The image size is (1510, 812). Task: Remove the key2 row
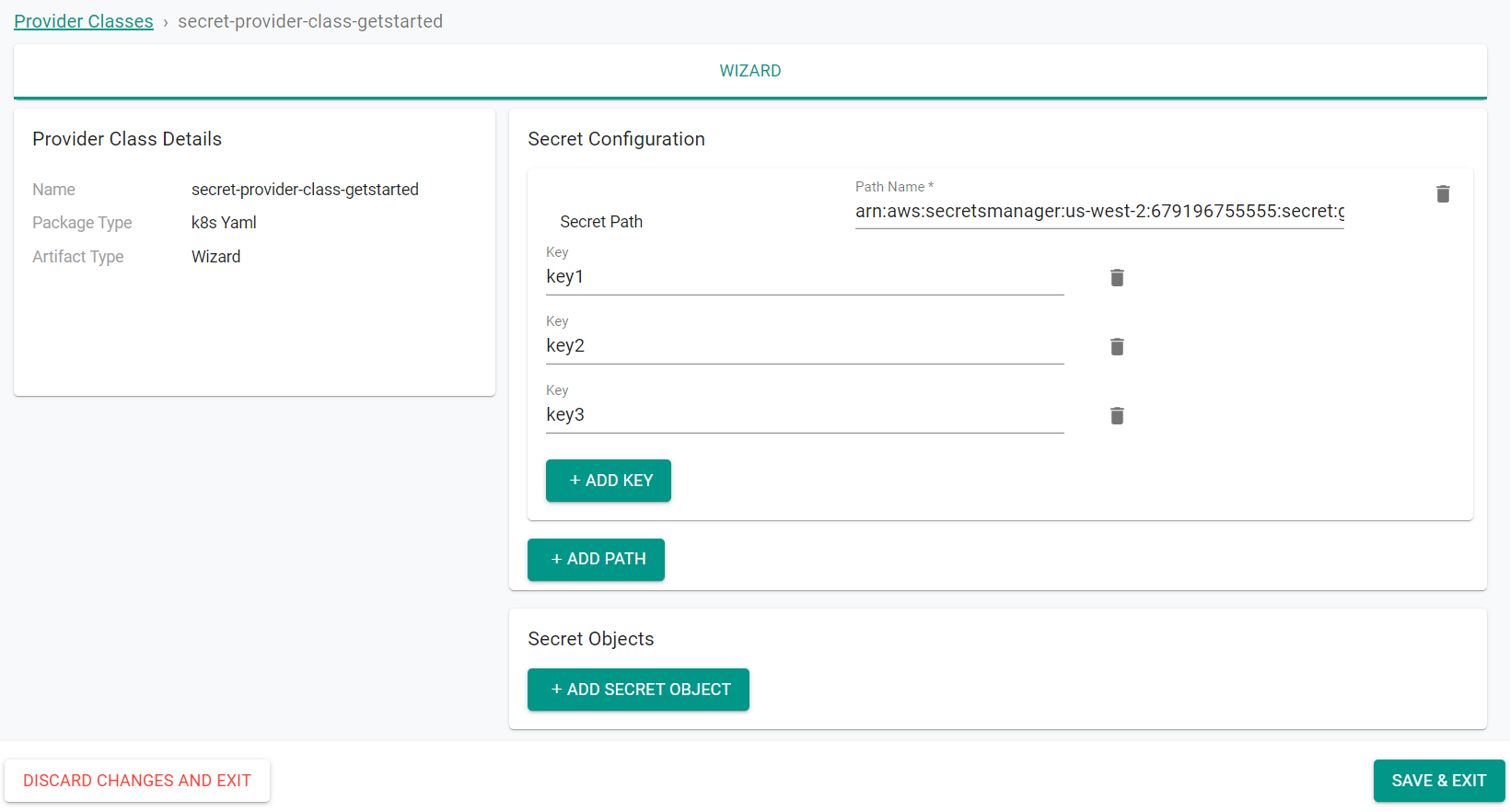tap(1117, 347)
